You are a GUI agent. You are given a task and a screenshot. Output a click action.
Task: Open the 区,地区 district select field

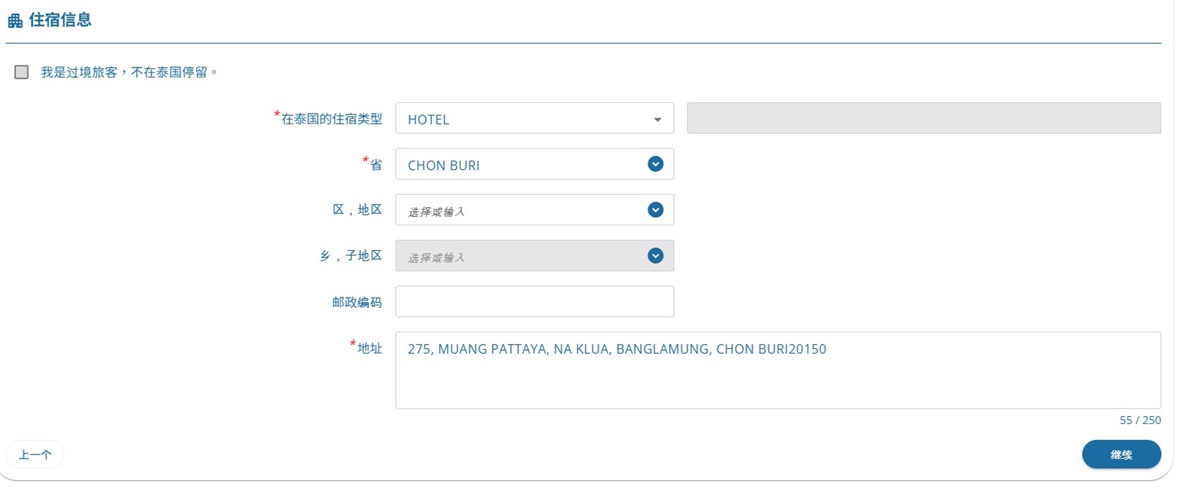coord(534,210)
